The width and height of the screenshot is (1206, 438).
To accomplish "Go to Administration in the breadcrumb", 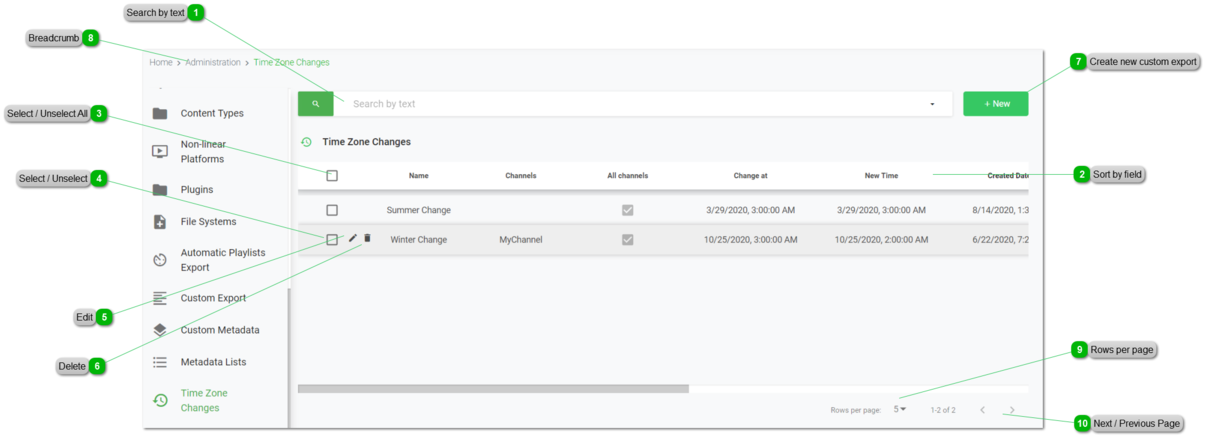I will [212, 63].
